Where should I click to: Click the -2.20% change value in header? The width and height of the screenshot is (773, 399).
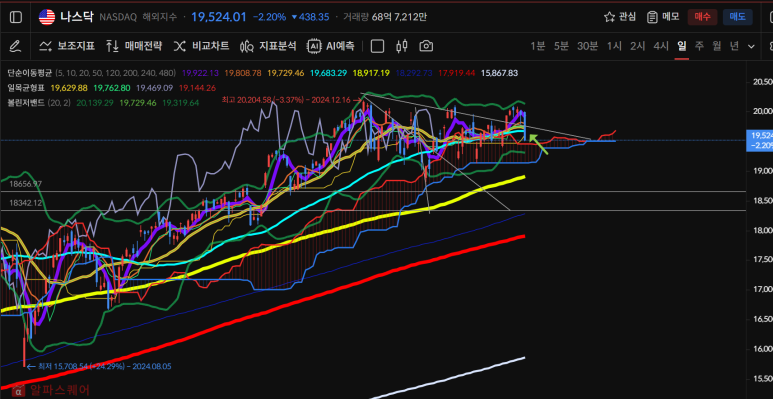pyautogui.click(x=270, y=17)
